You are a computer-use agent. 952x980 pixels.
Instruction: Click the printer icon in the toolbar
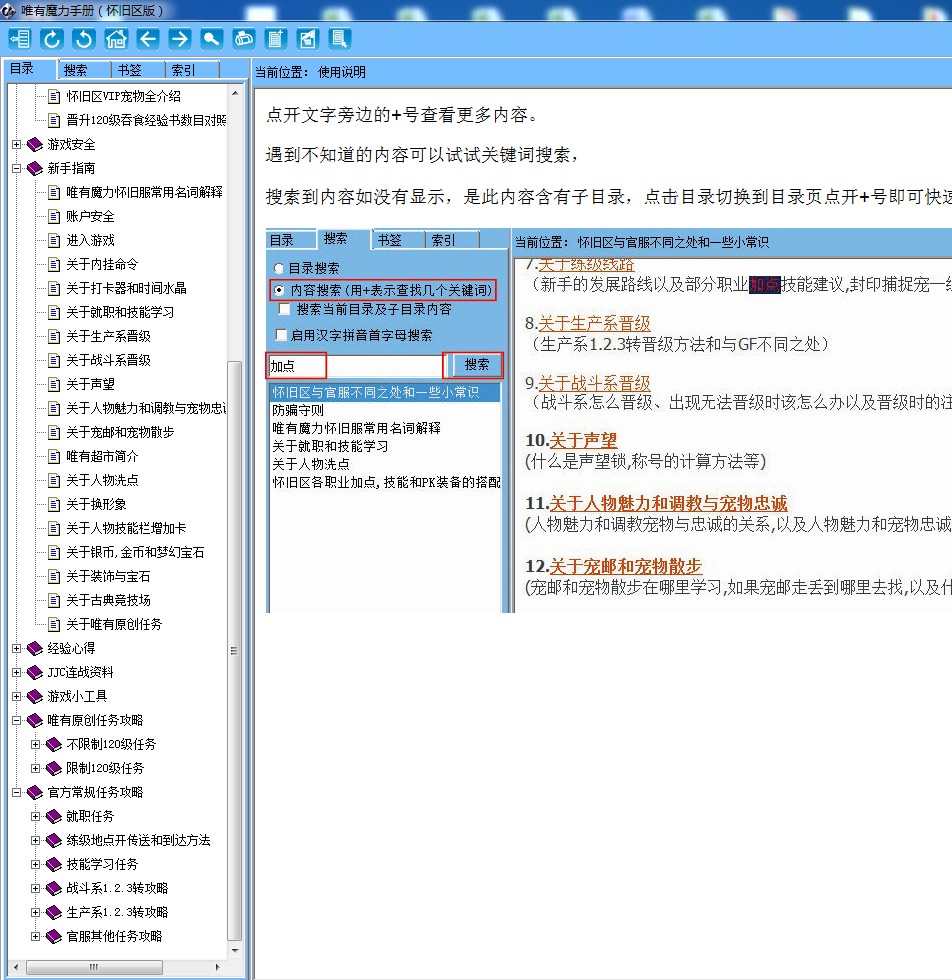click(244, 39)
